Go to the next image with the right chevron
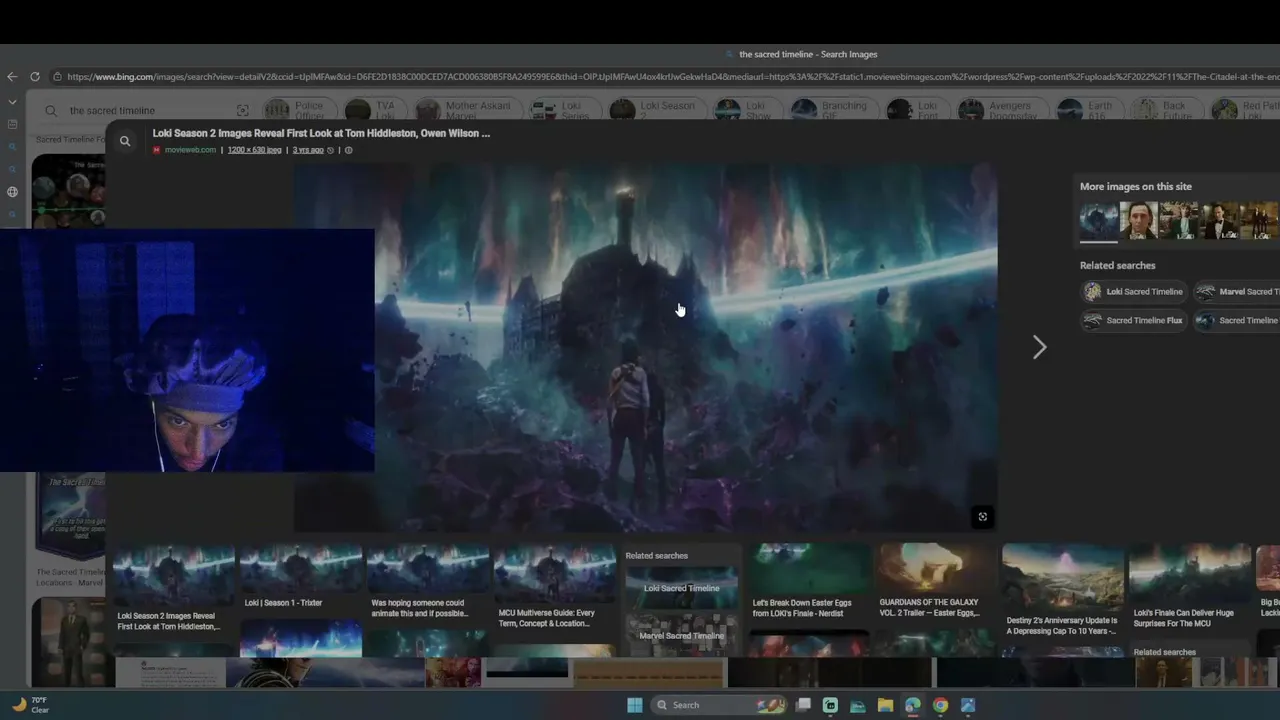Viewport: 1280px width, 720px height. 1039,347
